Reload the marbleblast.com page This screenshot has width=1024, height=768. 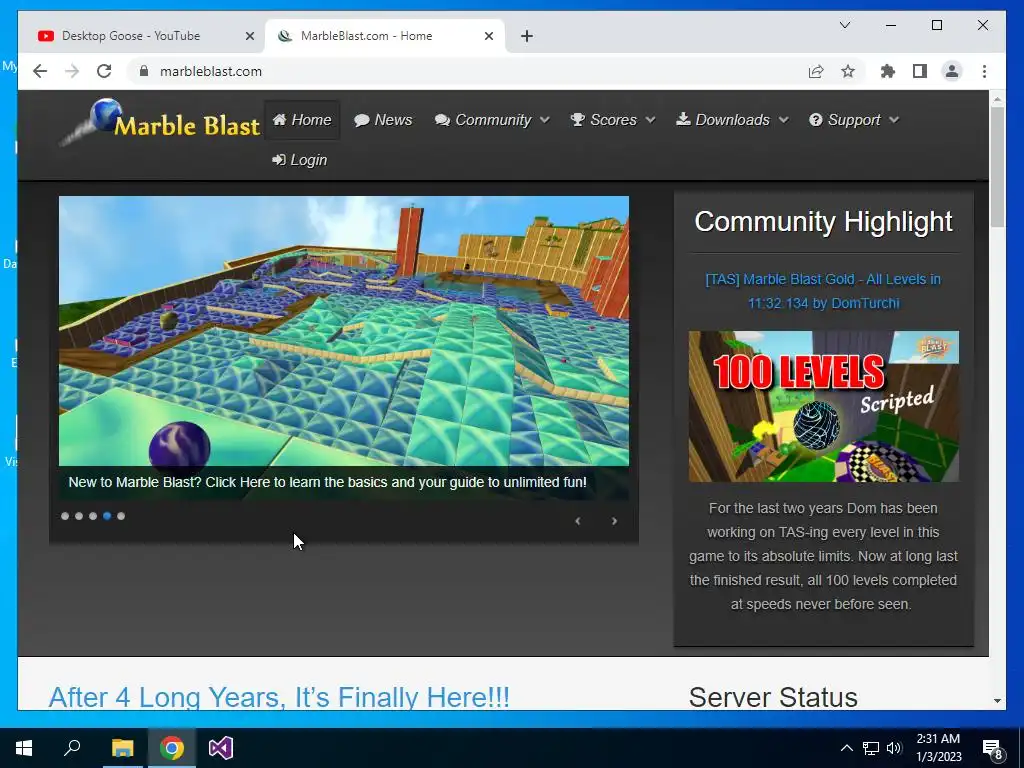coord(104,71)
